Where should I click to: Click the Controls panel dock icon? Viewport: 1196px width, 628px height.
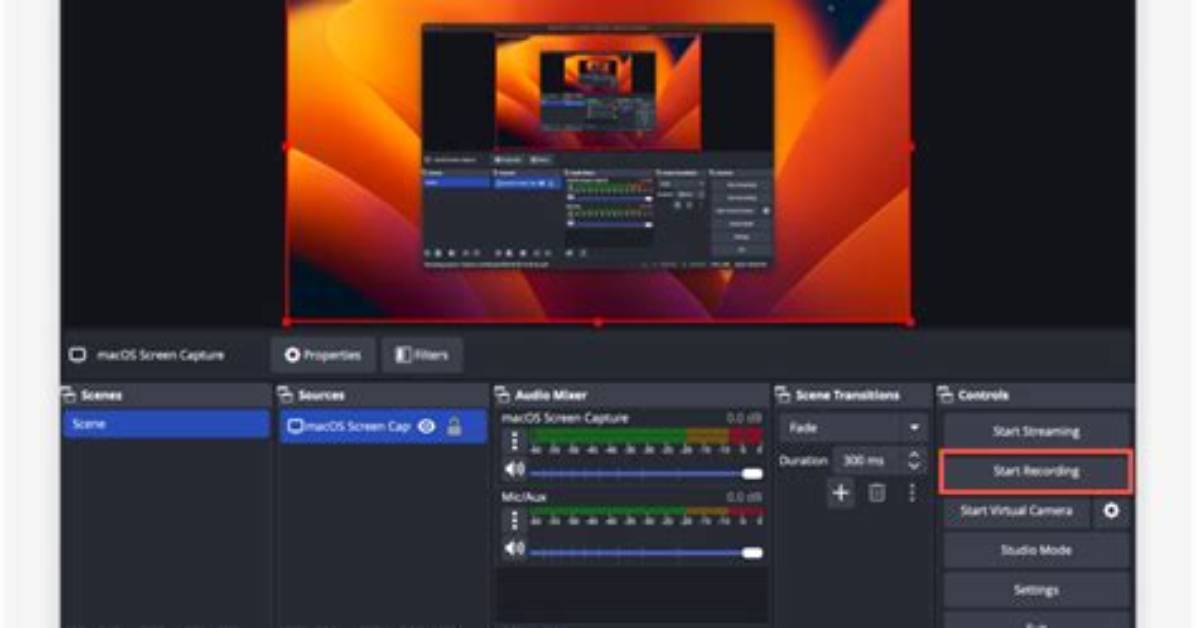click(946, 395)
